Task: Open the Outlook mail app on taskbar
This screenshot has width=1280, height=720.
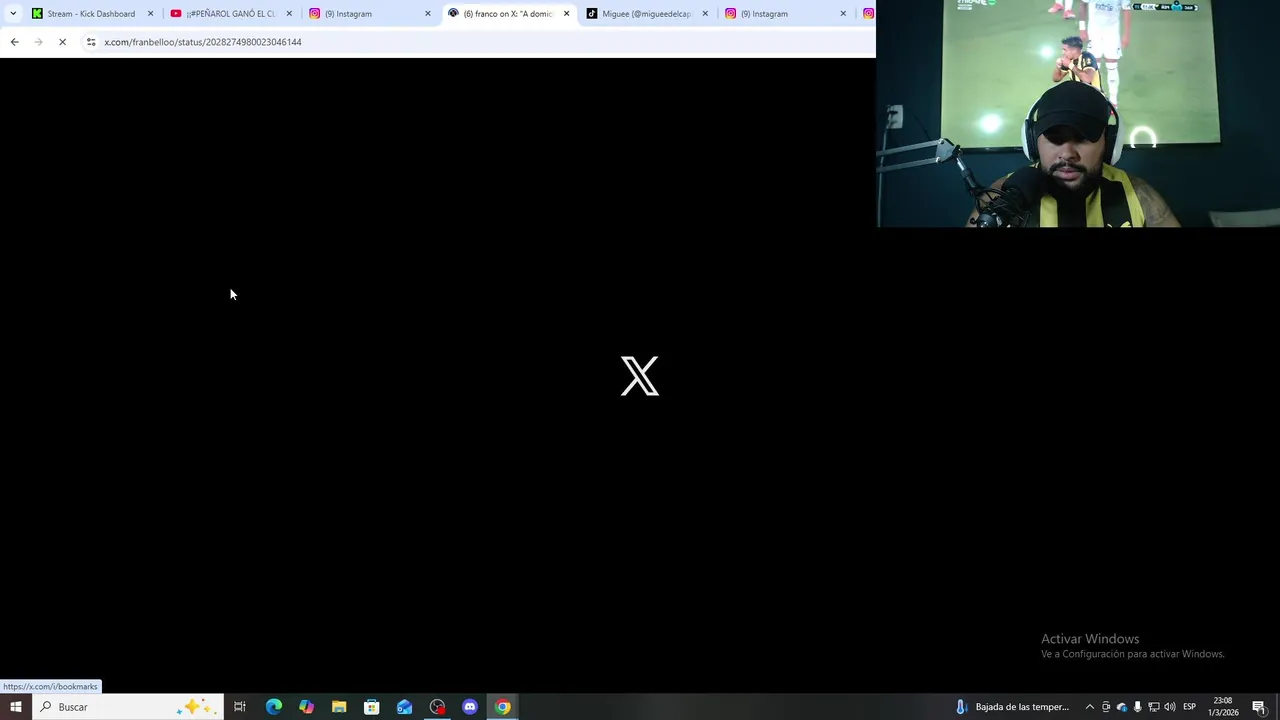Action: coord(404,707)
